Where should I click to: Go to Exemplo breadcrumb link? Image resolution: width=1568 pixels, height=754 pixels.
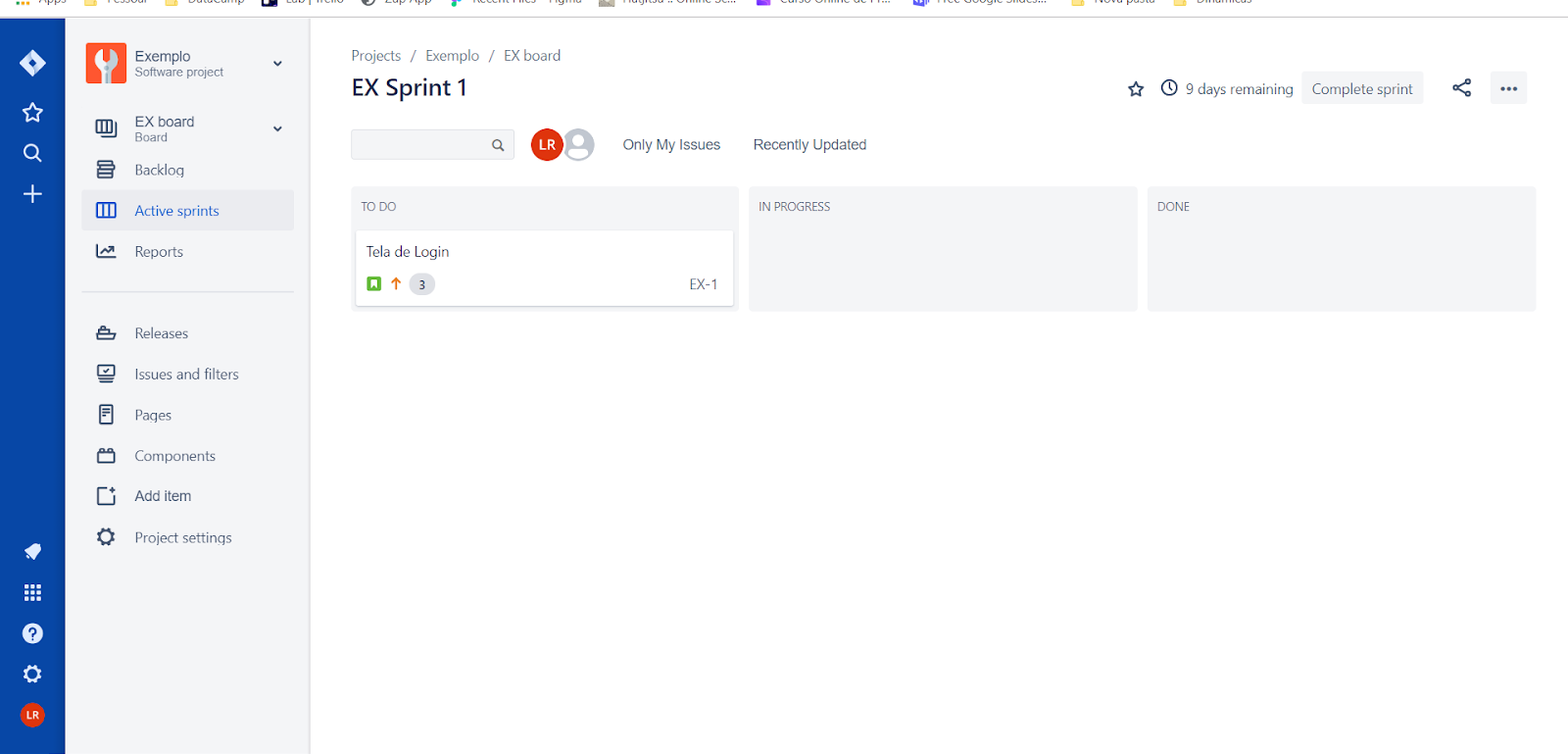[453, 56]
